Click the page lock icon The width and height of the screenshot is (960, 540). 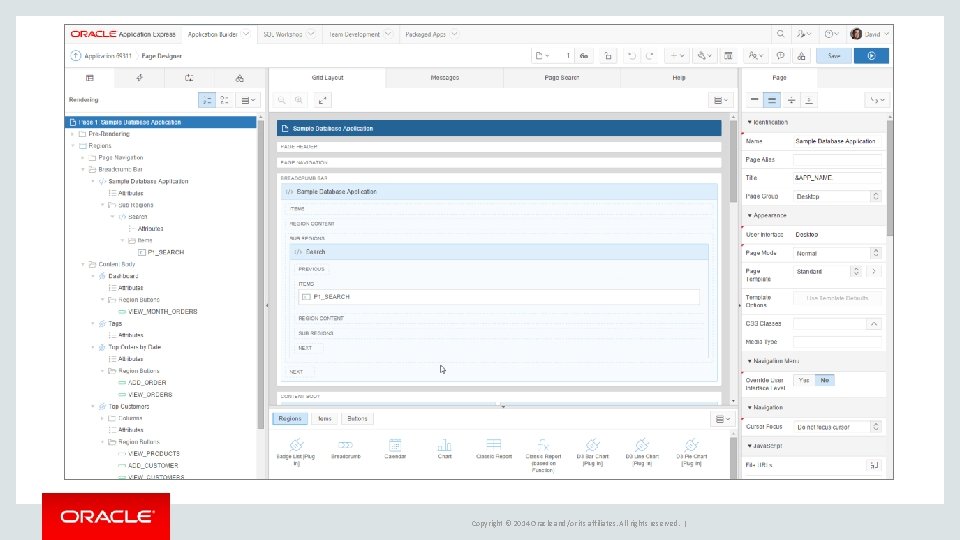click(x=608, y=56)
